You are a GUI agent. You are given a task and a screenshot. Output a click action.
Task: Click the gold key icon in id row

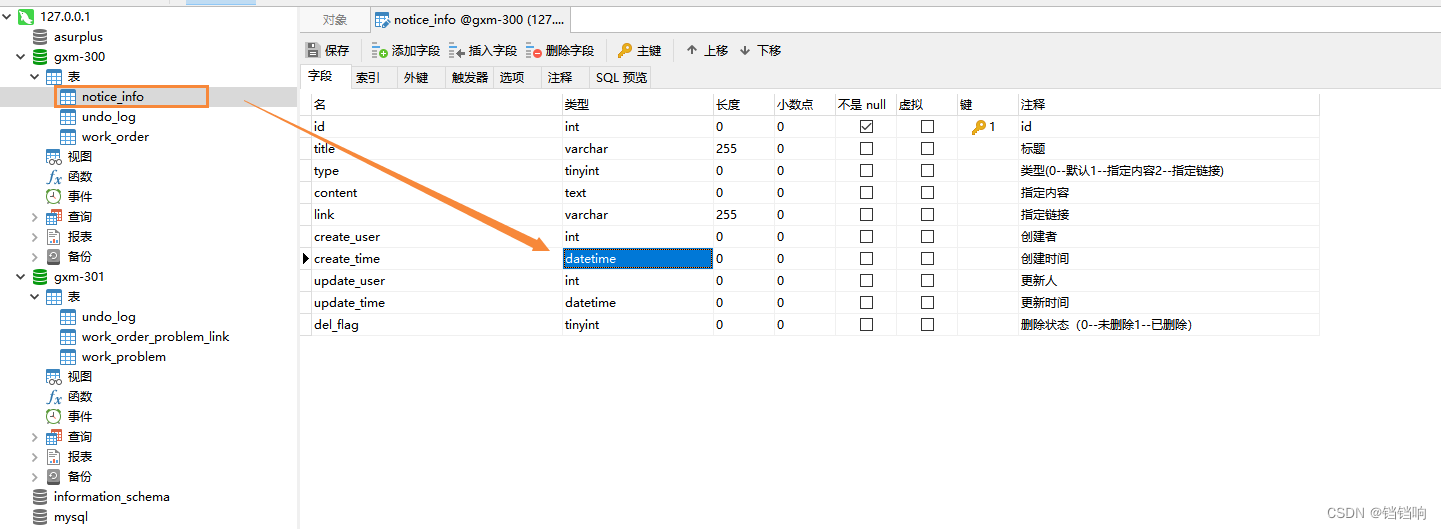(978, 127)
